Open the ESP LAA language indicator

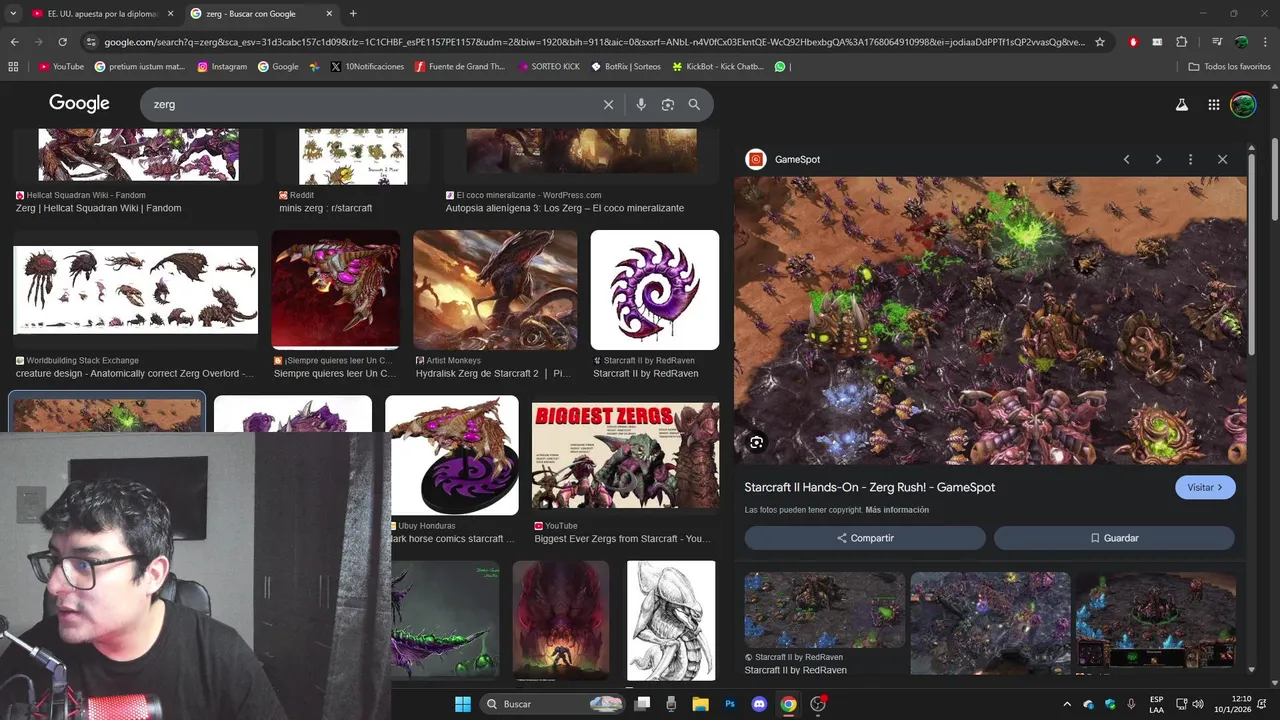coord(1156,704)
